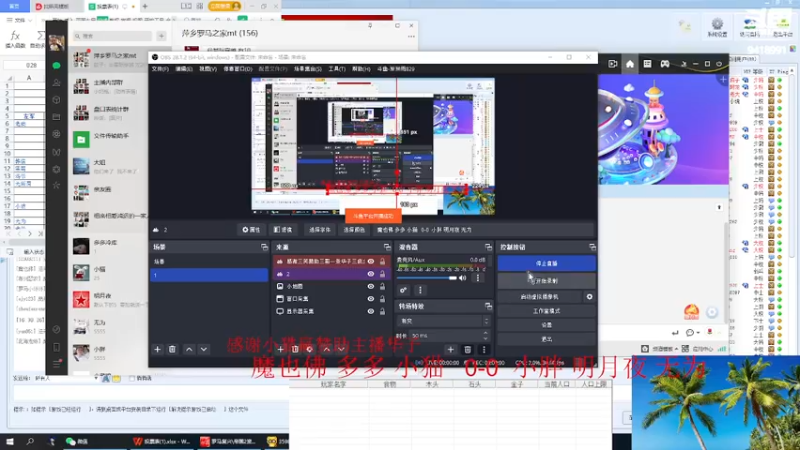Click WeChat add plus button beside search

[161, 36]
